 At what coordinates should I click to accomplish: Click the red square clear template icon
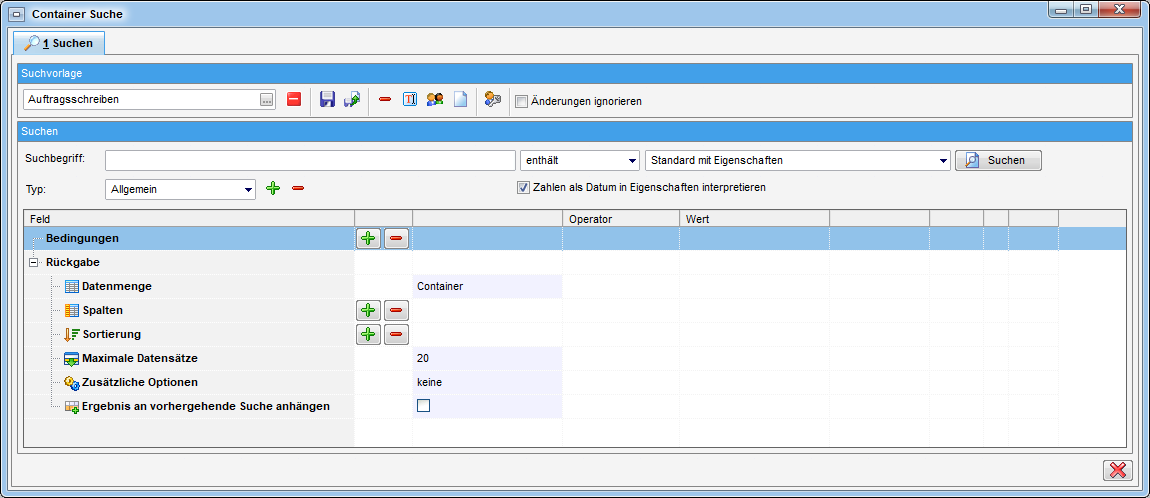click(x=293, y=100)
